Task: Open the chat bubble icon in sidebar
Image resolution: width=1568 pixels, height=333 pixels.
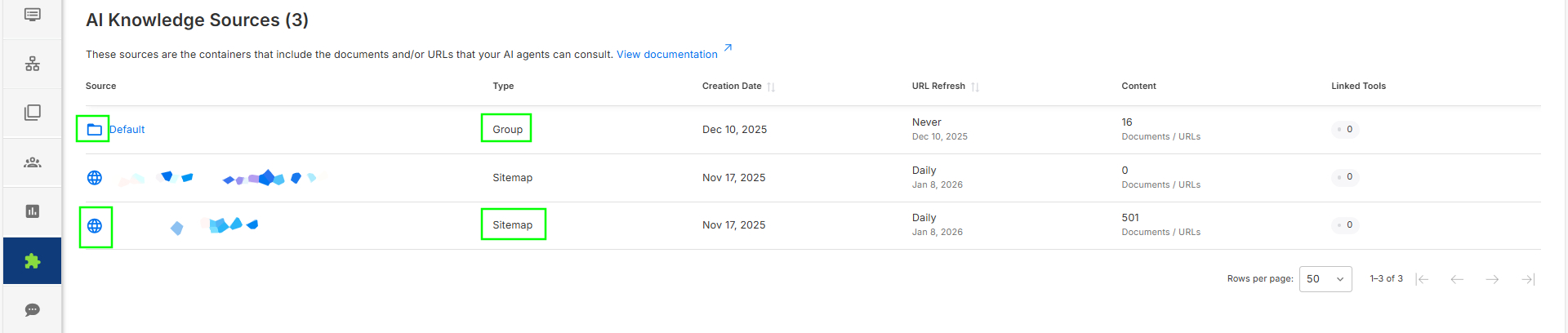Action: click(33, 310)
